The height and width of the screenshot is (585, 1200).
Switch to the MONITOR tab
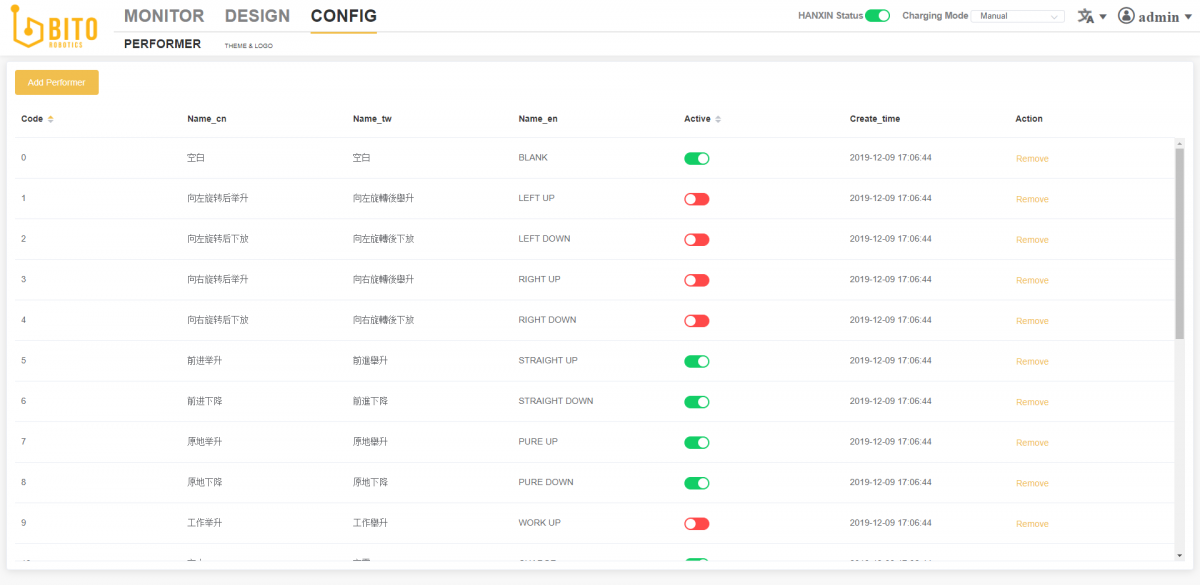coord(164,16)
